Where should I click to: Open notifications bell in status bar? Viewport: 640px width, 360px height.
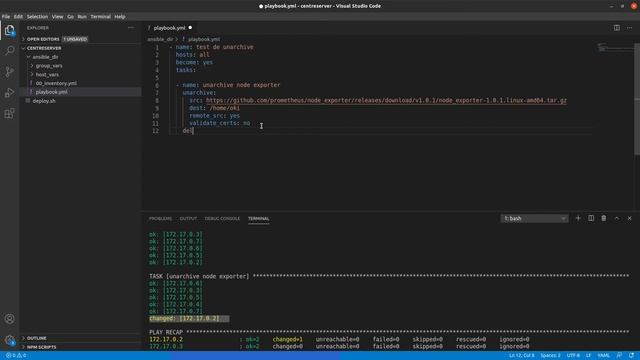[x=631, y=356]
